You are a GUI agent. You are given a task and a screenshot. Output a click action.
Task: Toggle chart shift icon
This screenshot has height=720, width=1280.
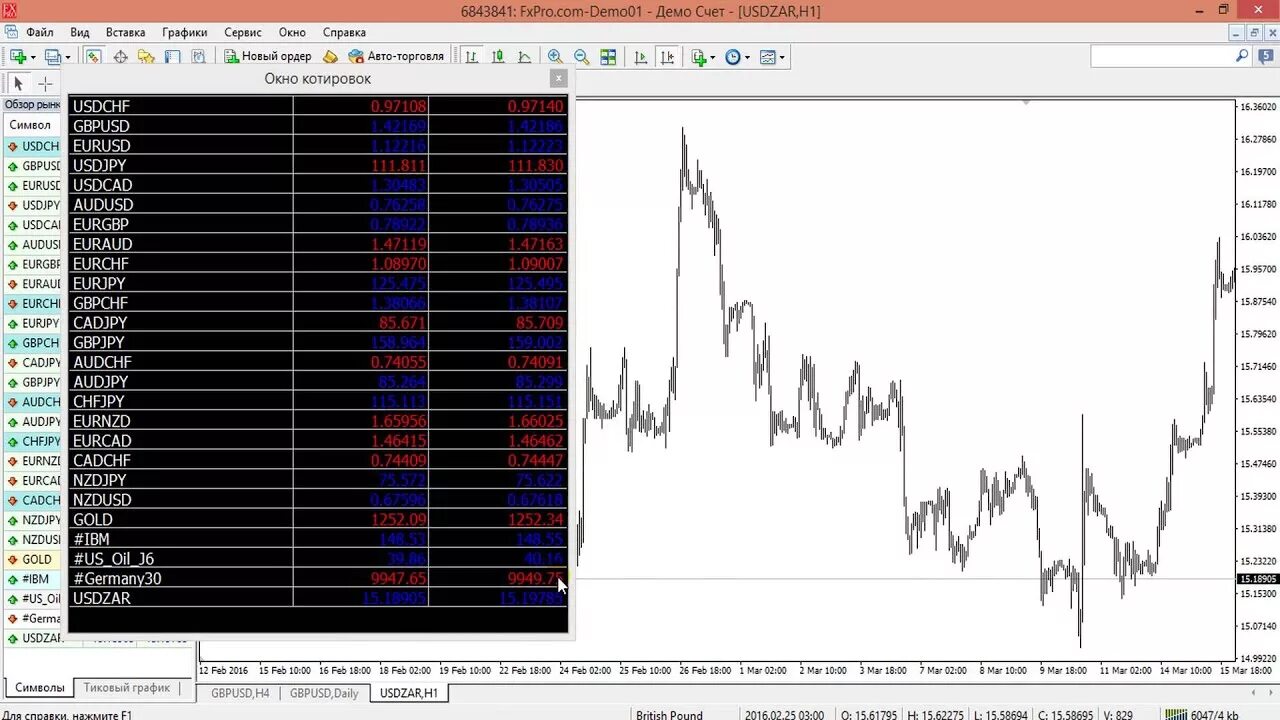click(668, 57)
